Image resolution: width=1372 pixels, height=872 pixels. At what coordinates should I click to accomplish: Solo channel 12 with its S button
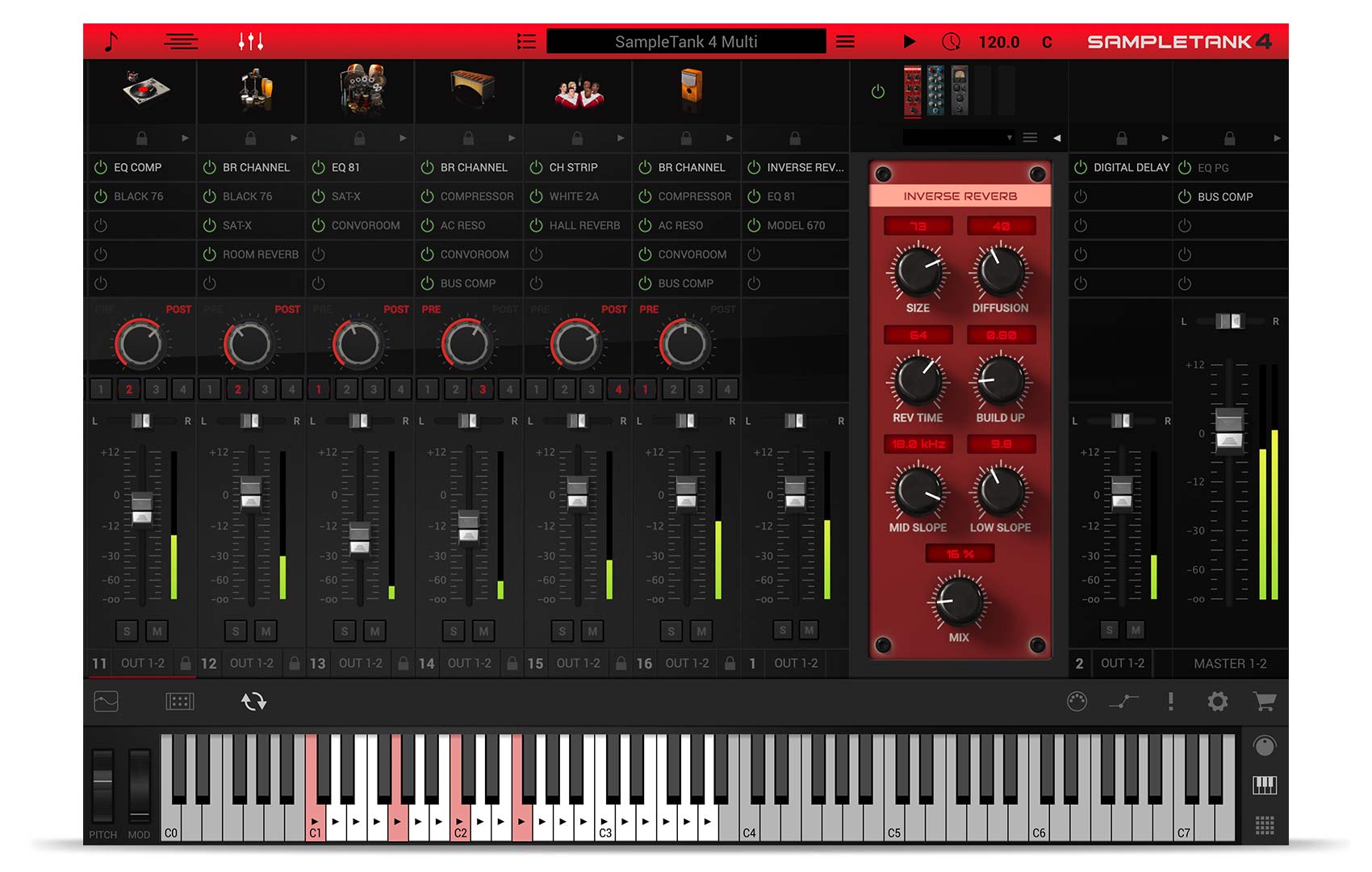click(236, 631)
